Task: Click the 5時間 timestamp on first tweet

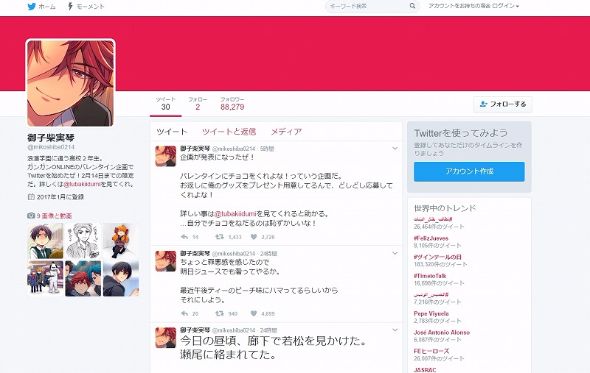Action: [x=267, y=149]
